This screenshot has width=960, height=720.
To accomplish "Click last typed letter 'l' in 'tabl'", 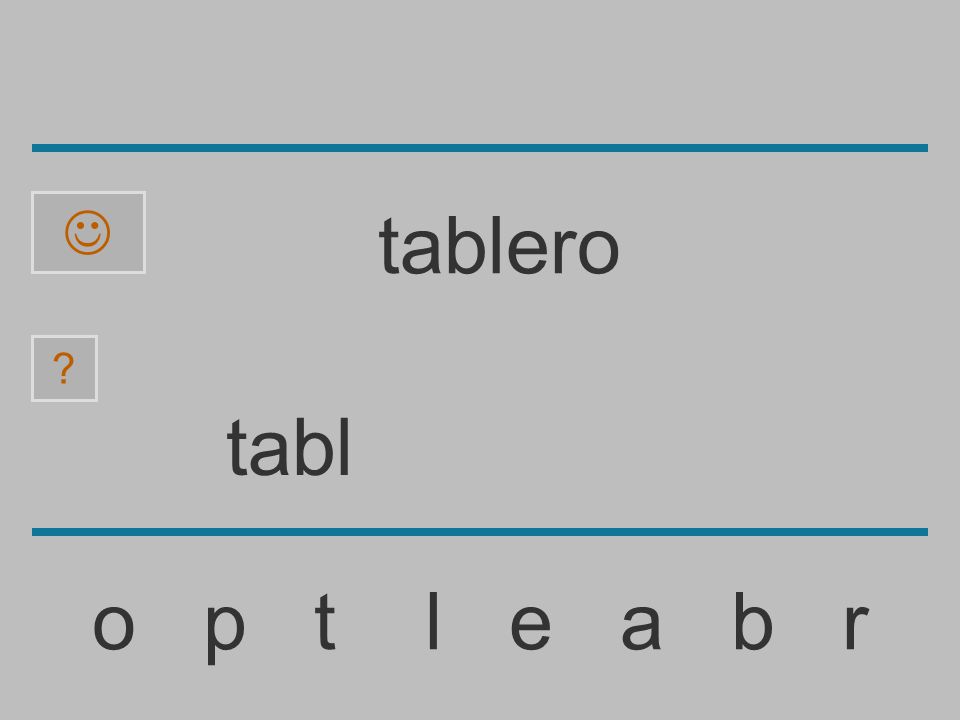I will tap(345, 446).
